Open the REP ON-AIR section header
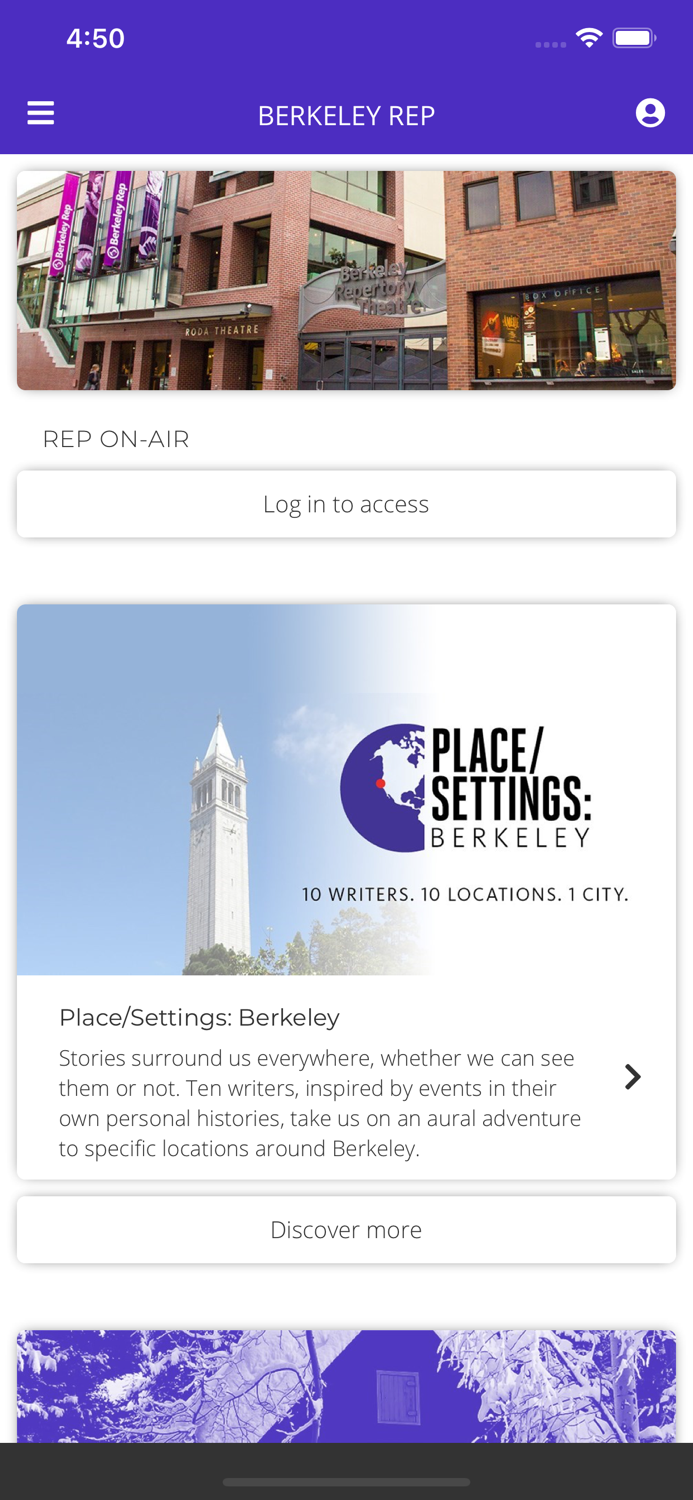Viewport: 693px width, 1500px height. click(x=115, y=438)
